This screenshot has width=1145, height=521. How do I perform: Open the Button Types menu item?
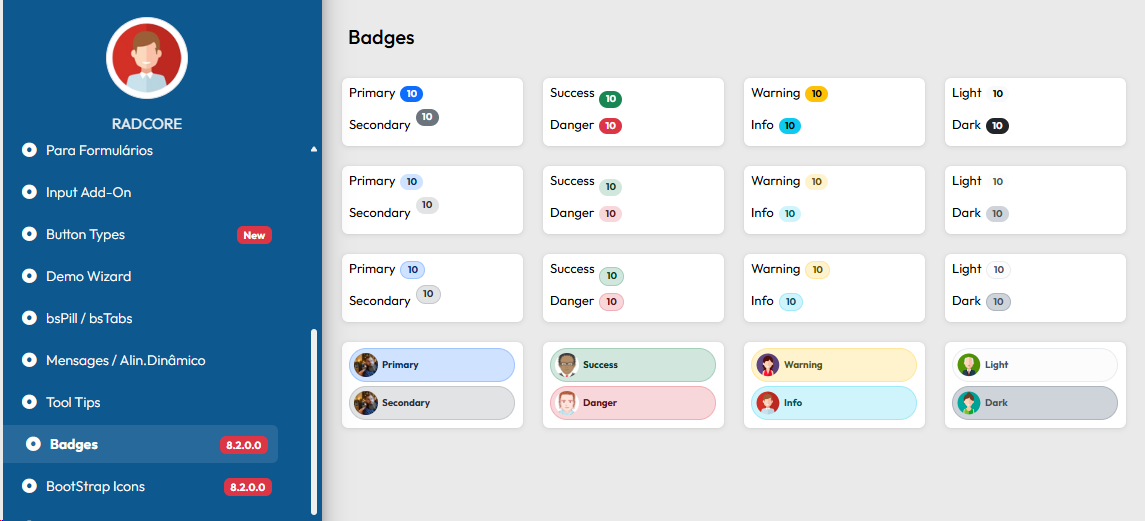[x=85, y=234]
